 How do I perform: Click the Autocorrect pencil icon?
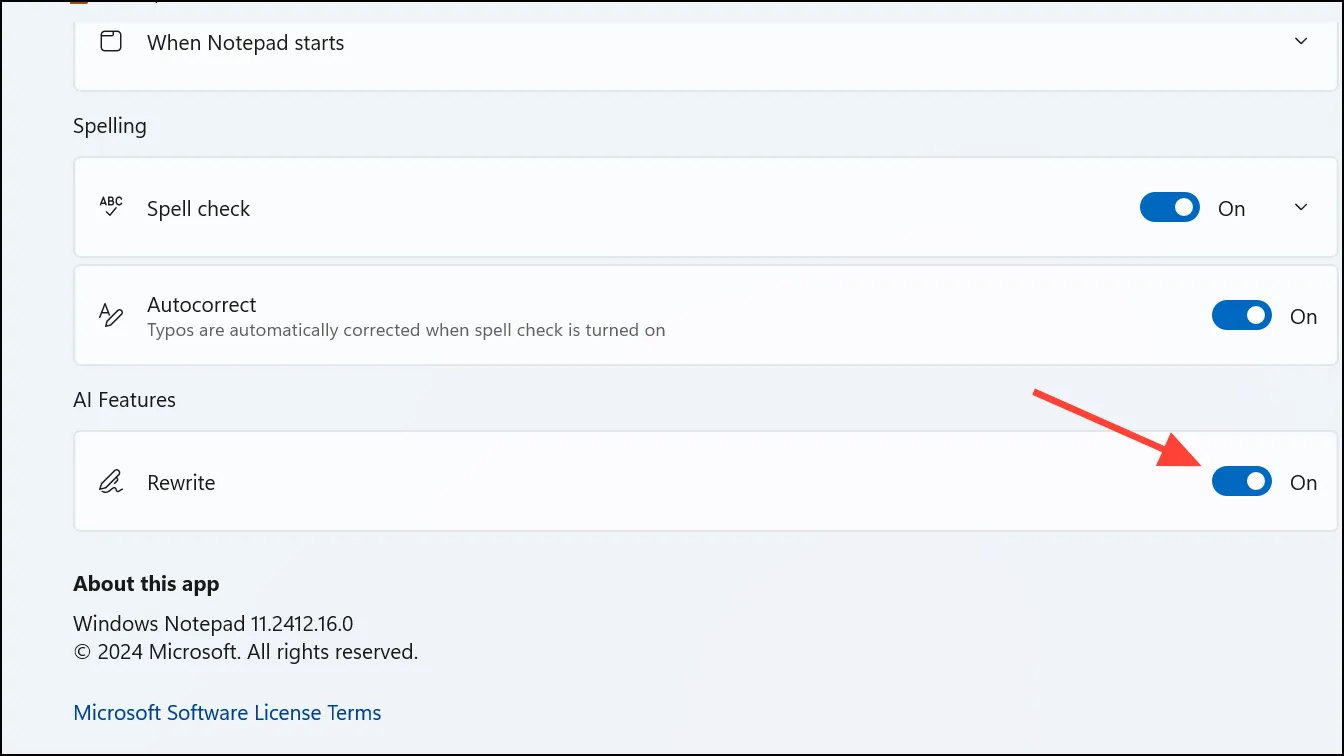point(111,315)
